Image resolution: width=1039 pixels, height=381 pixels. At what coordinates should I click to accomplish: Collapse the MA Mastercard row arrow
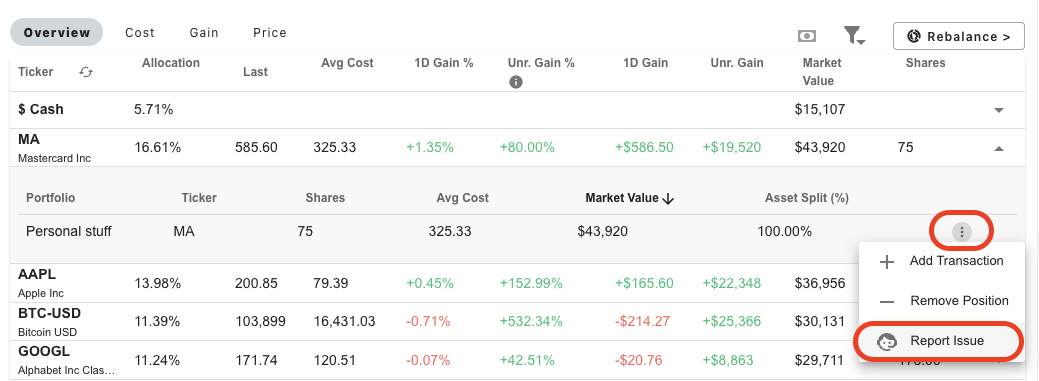999,148
